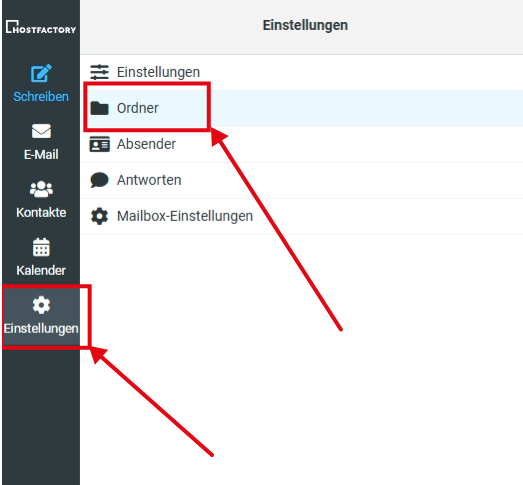Open the E-Mail section label
Screen dimensions: 523x485
point(41,154)
